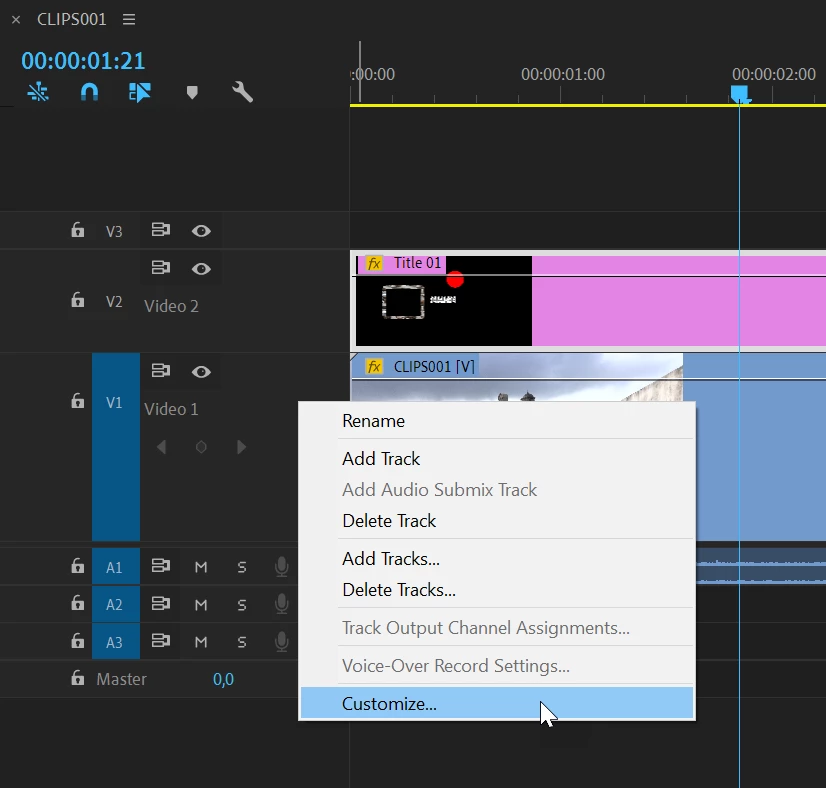This screenshot has width=826, height=788.
Task: Click the voice-over microphone on A1
Action: (x=282, y=567)
